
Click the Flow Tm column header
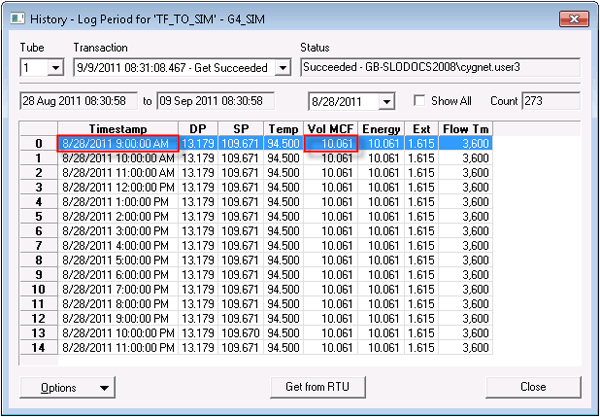(x=466, y=129)
